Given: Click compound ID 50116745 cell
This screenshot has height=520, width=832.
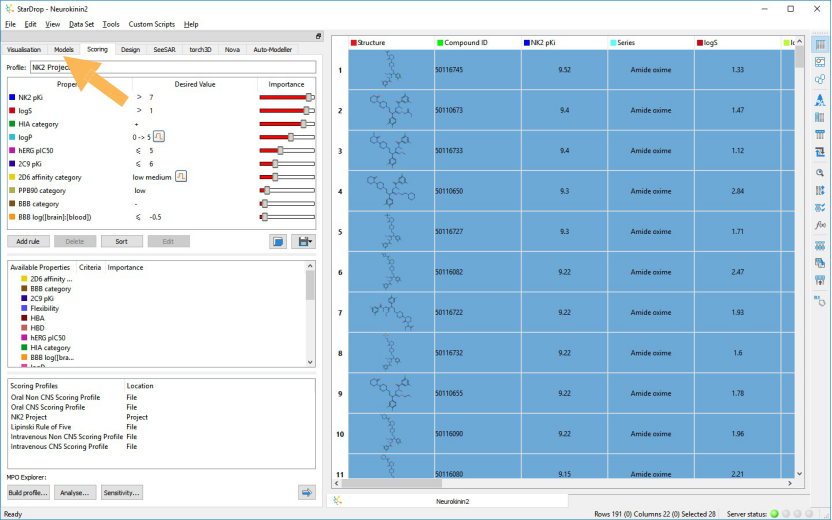Looking at the screenshot, I should [478, 70].
